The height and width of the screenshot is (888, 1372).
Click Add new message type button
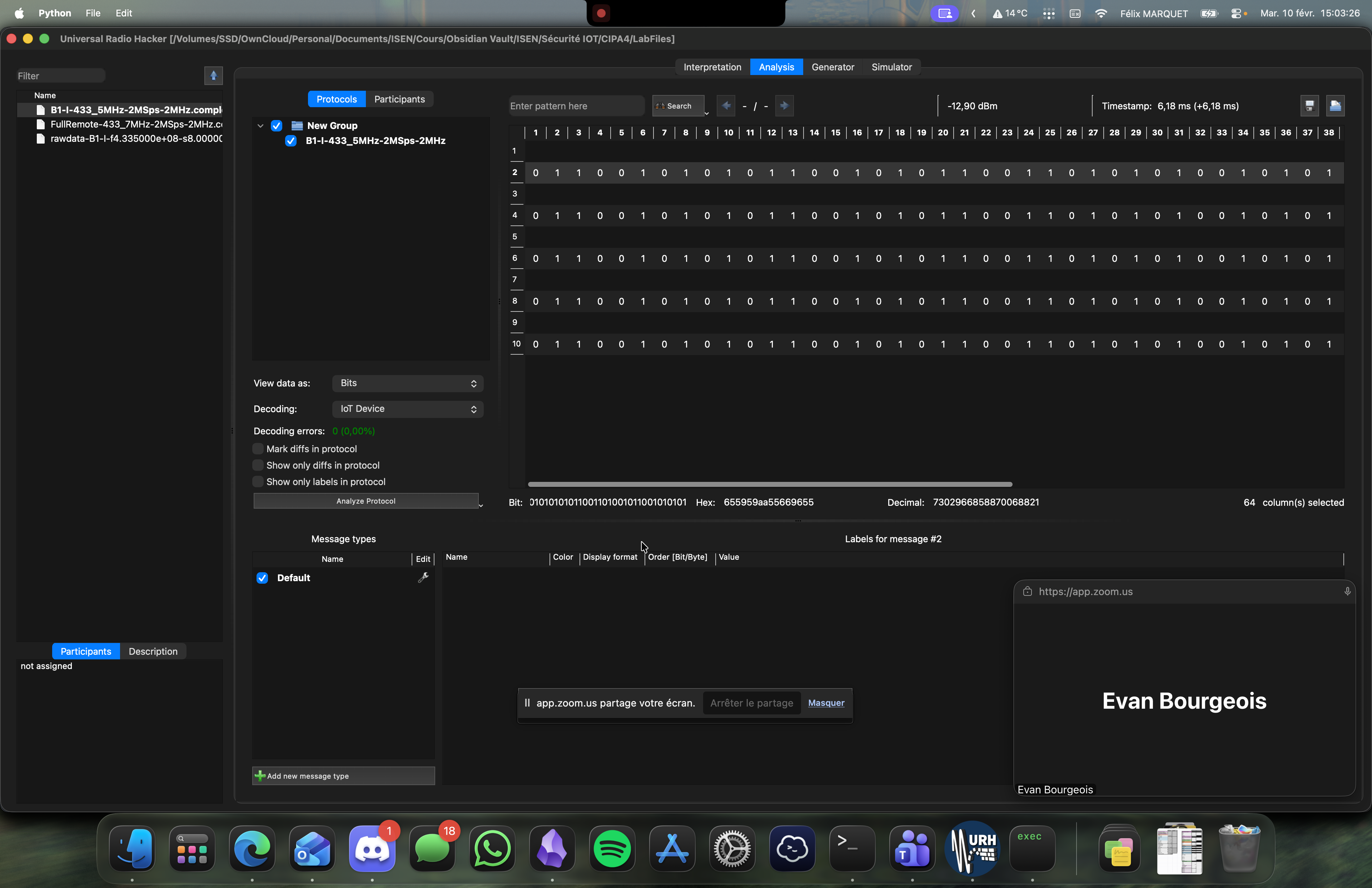pyautogui.click(x=343, y=775)
